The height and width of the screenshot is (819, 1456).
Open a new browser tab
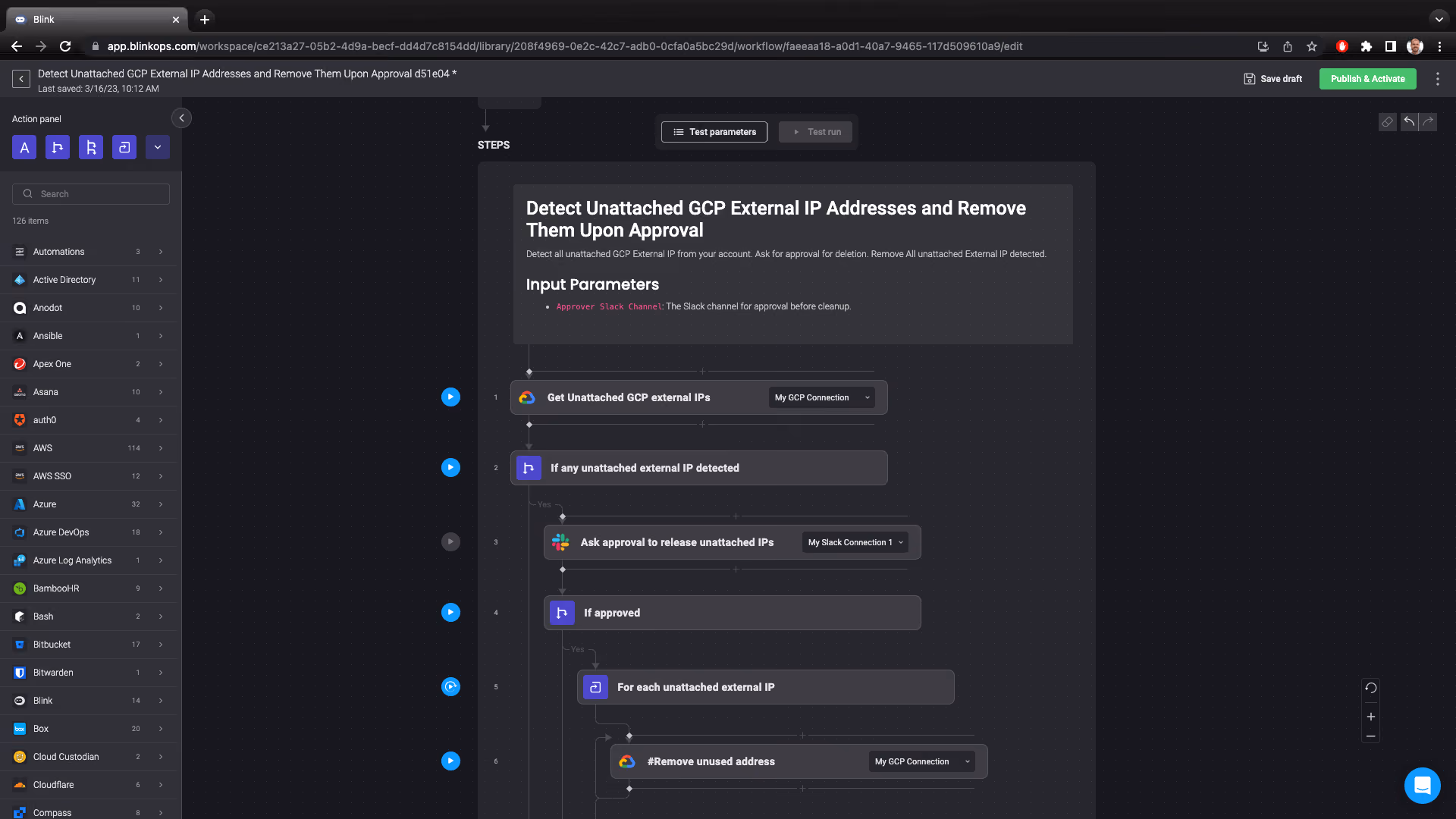(204, 20)
